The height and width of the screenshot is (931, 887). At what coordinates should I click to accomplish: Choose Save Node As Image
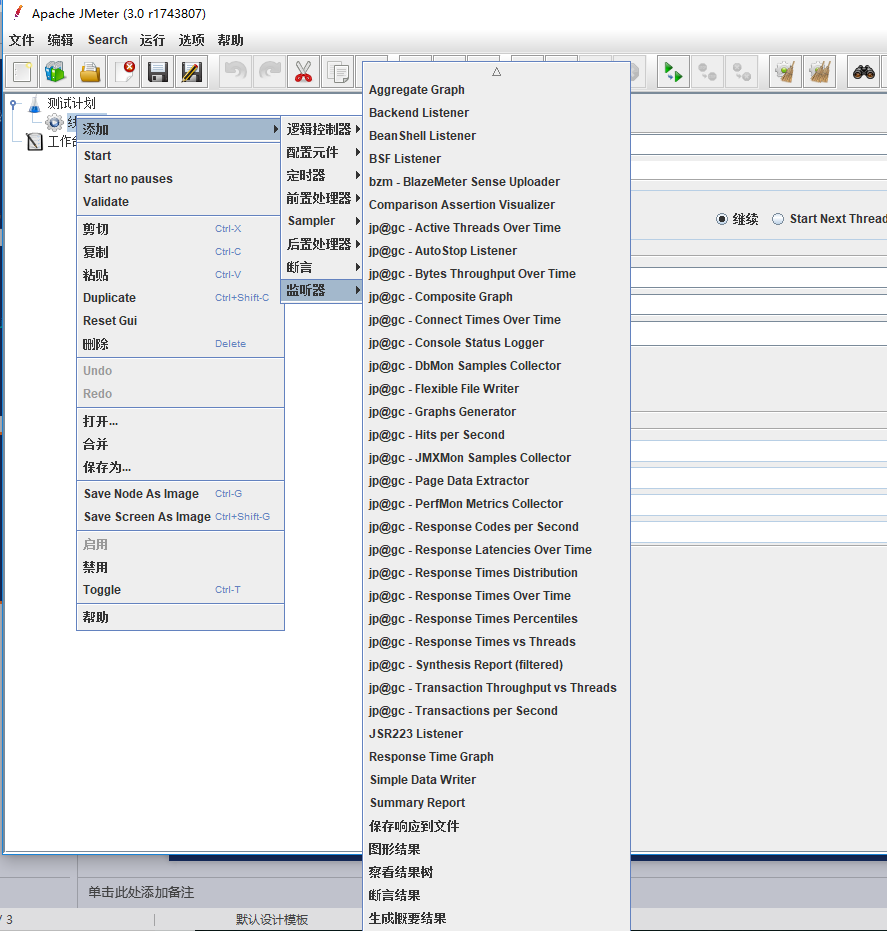[180, 493]
